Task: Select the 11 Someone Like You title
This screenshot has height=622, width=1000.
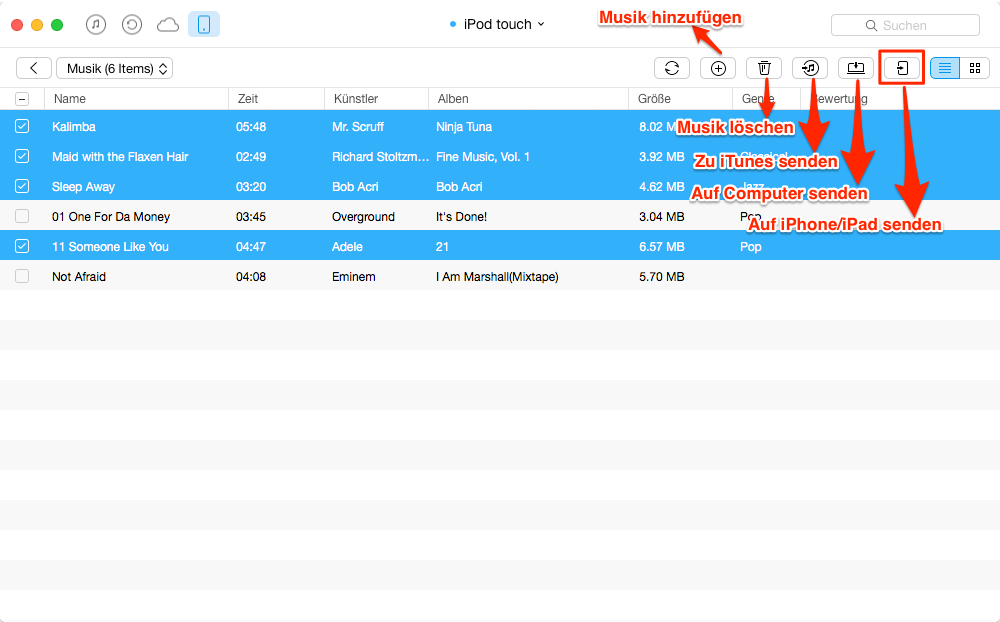Action: point(110,247)
